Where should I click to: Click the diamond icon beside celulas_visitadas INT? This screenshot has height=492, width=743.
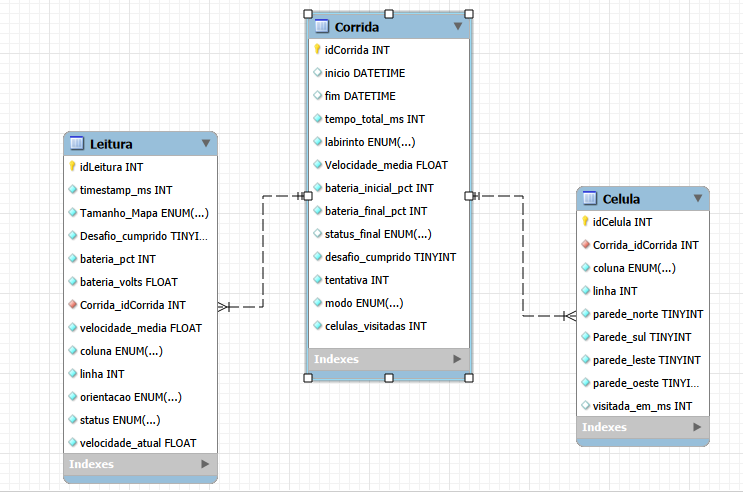[x=317, y=325]
